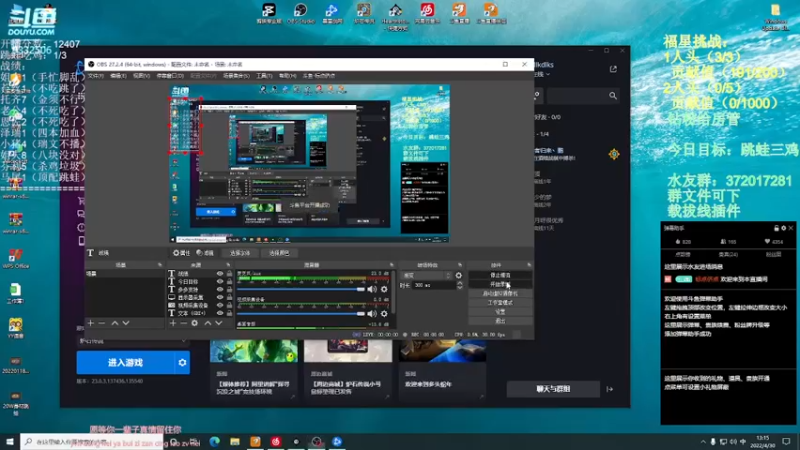Move source down with arrow icon
Image resolution: width=800 pixels, height=450 pixels.
point(218,323)
